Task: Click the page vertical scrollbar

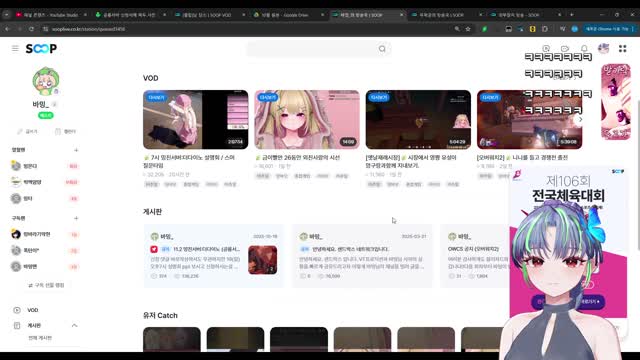Action: [x=638, y=171]
